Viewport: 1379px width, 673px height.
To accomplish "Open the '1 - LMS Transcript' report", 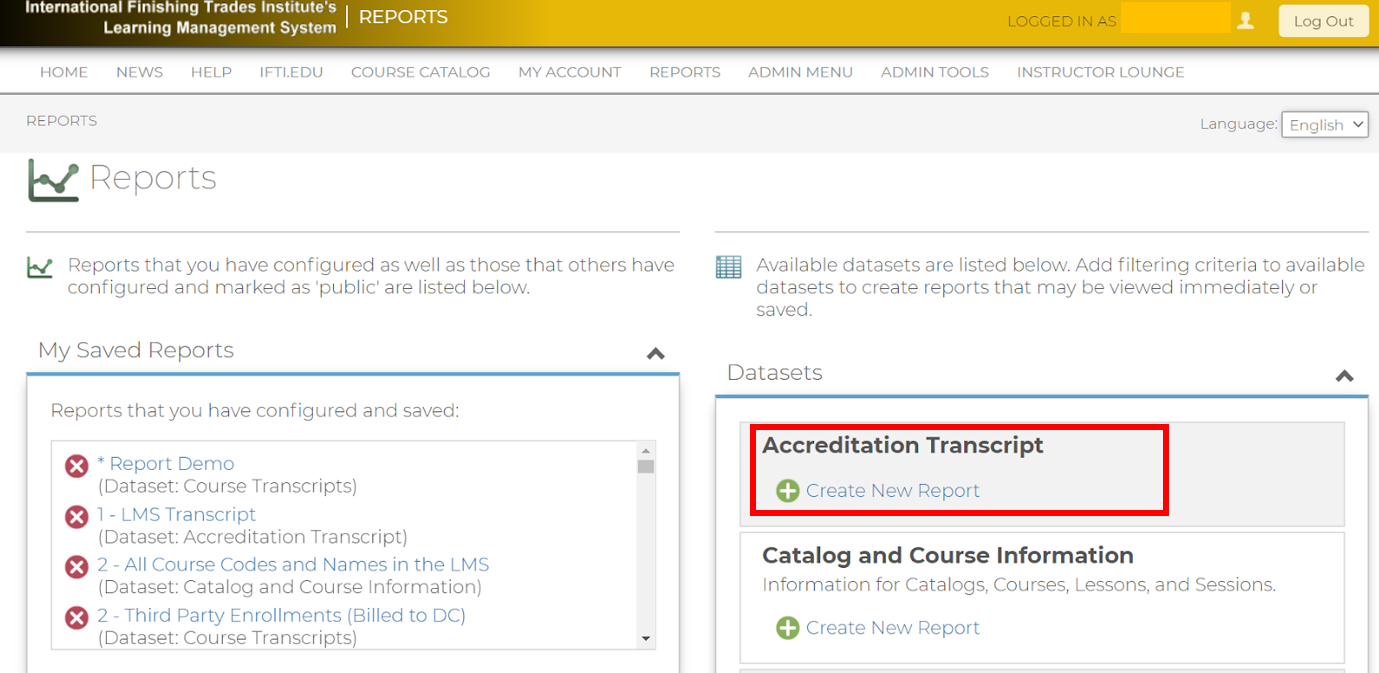I will coord(177,515).
